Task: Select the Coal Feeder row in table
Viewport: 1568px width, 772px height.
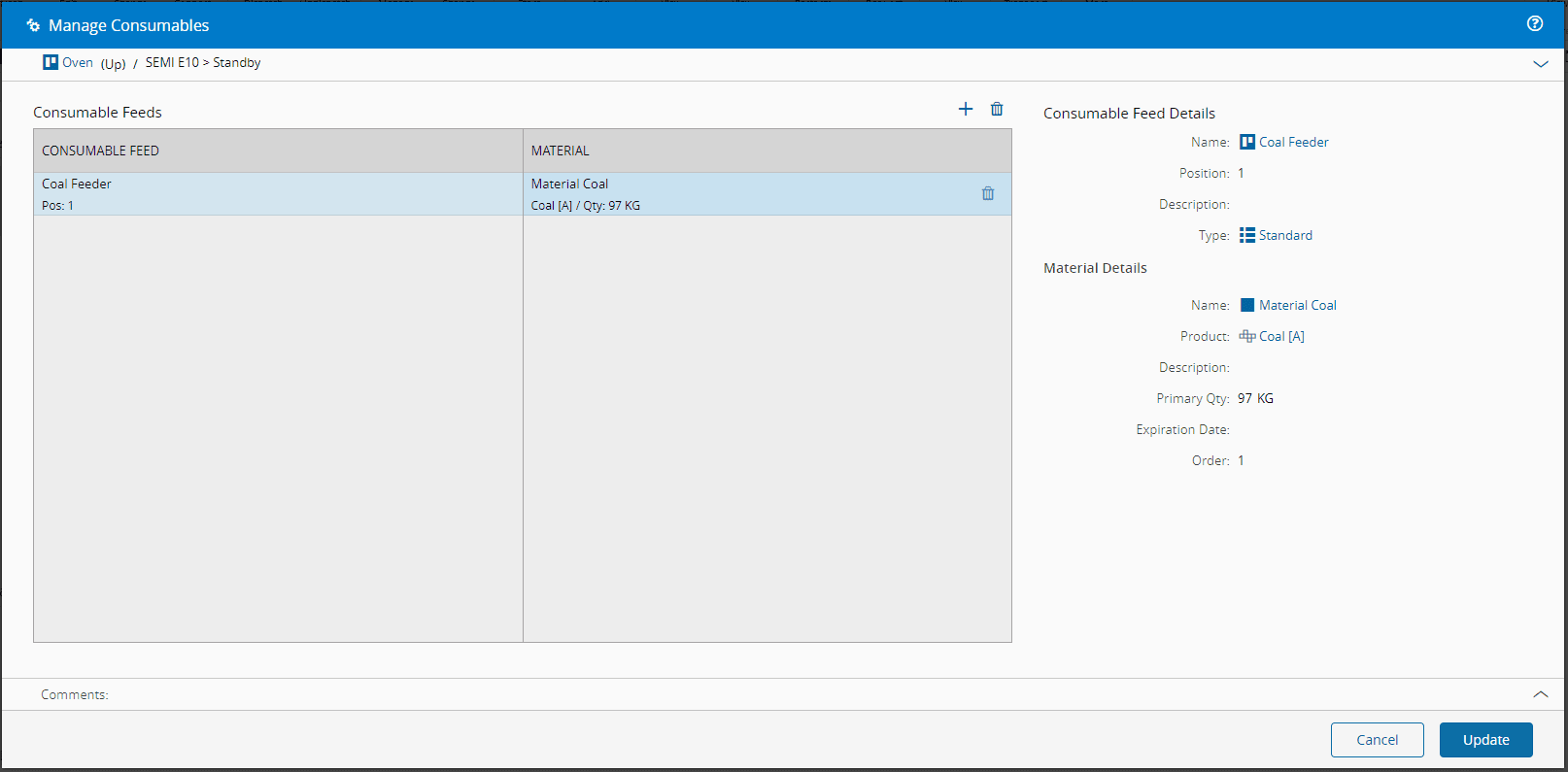Action: tap(278, 193)
